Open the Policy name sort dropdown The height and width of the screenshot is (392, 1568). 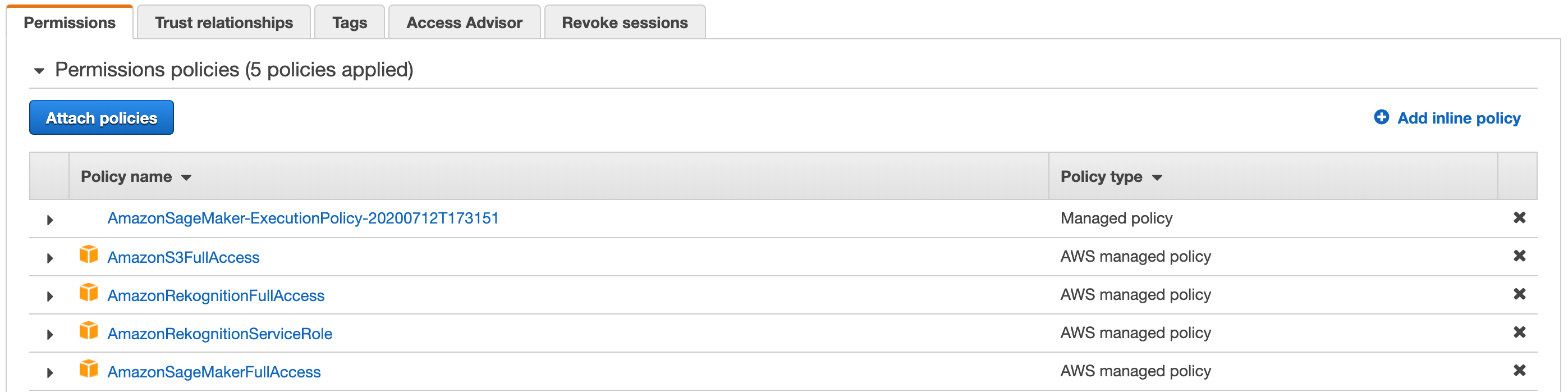[x=186, y=177]
